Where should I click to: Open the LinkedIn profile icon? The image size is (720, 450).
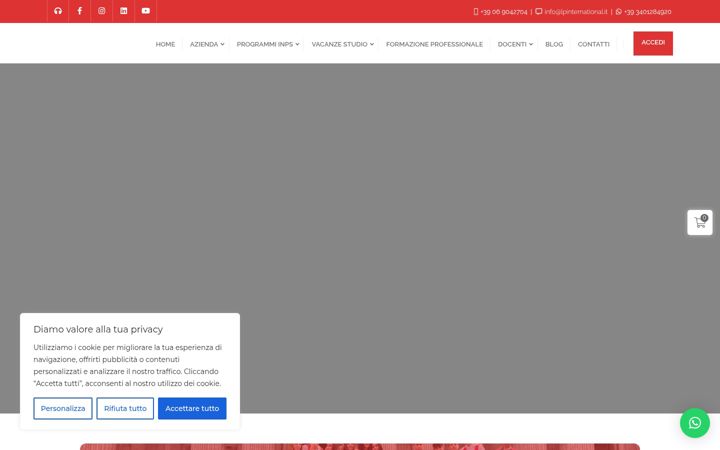point(124,11)
